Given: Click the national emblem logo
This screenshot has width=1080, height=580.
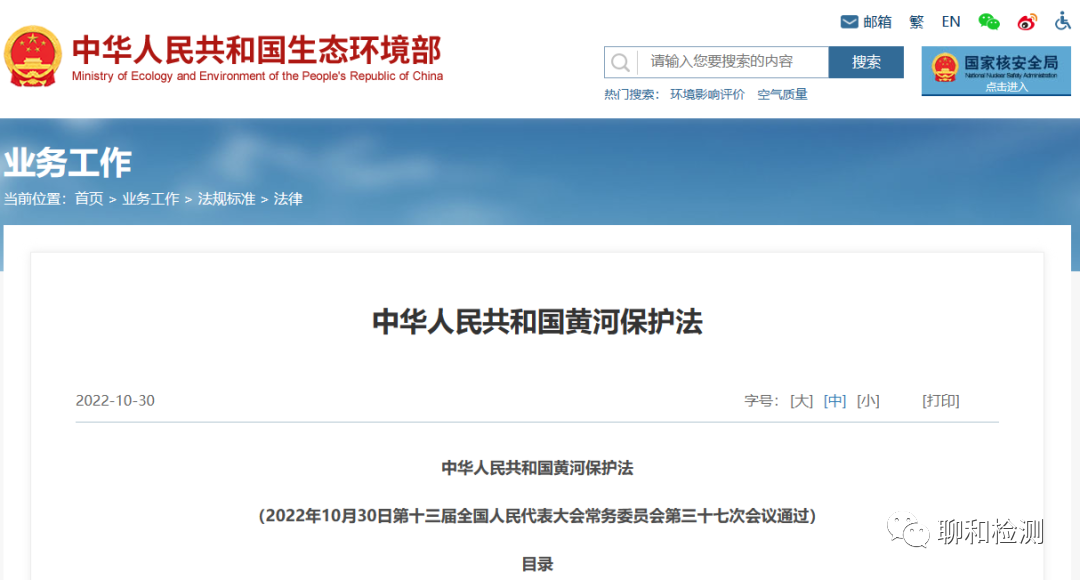Looking at the screenshot, I should coord(33,57).
